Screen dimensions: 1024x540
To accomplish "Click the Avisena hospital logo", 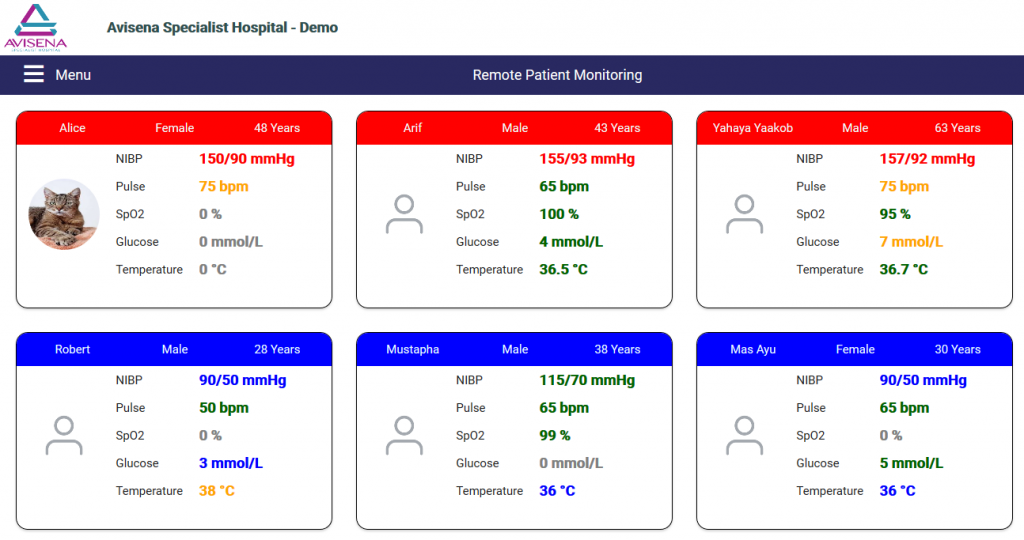I will (36, 27).
